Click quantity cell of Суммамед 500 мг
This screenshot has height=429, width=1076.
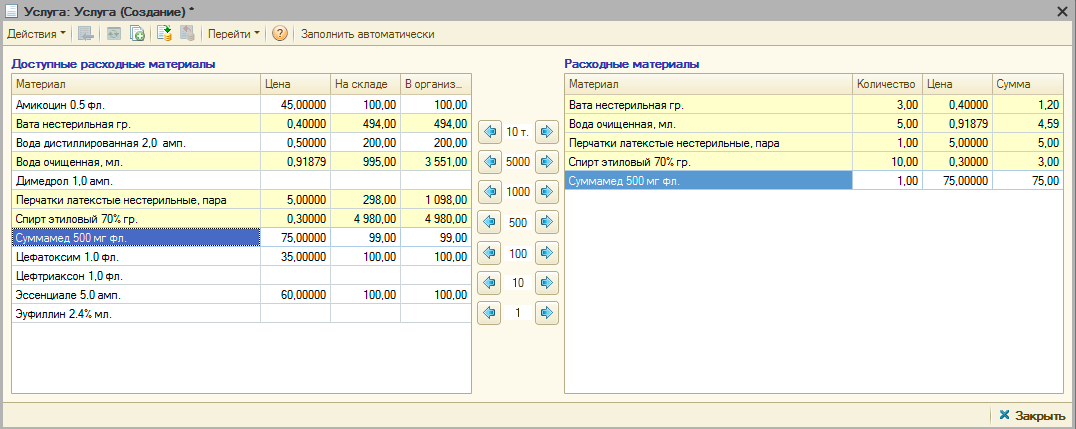(x=886, y=180)
